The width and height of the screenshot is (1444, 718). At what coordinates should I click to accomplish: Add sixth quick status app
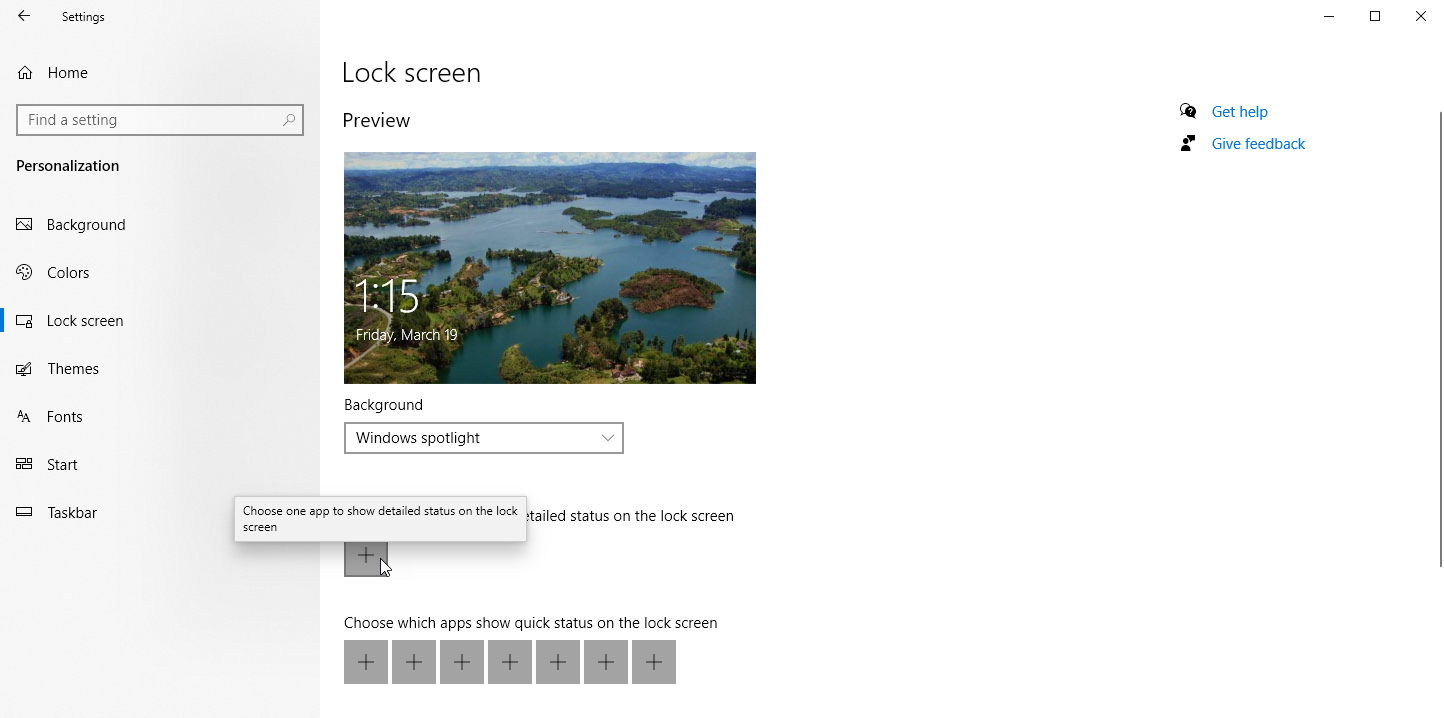coord(606,662)
